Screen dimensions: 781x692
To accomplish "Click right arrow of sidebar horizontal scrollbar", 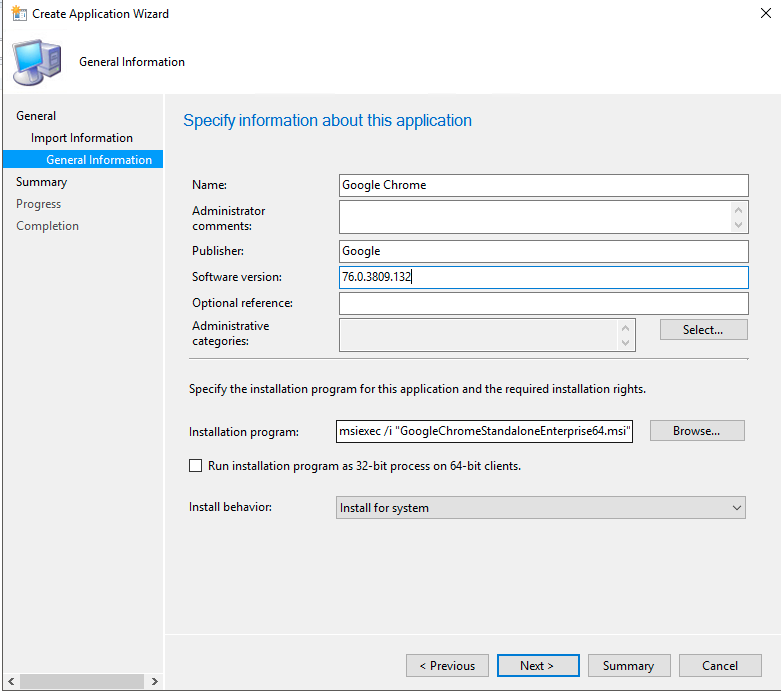I will (x=154, y=681).
